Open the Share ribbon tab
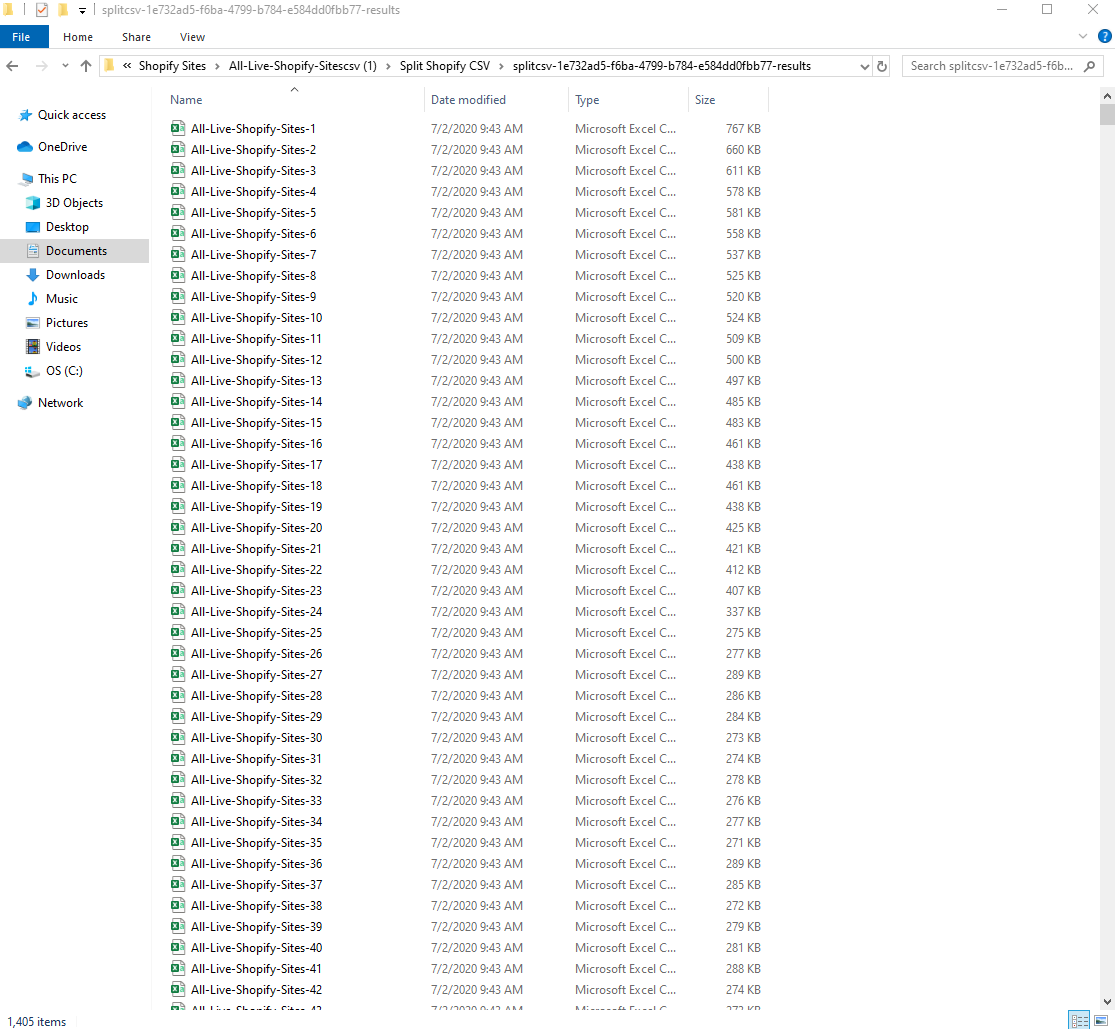The image size is (1115, 1029). click(136, 37)
